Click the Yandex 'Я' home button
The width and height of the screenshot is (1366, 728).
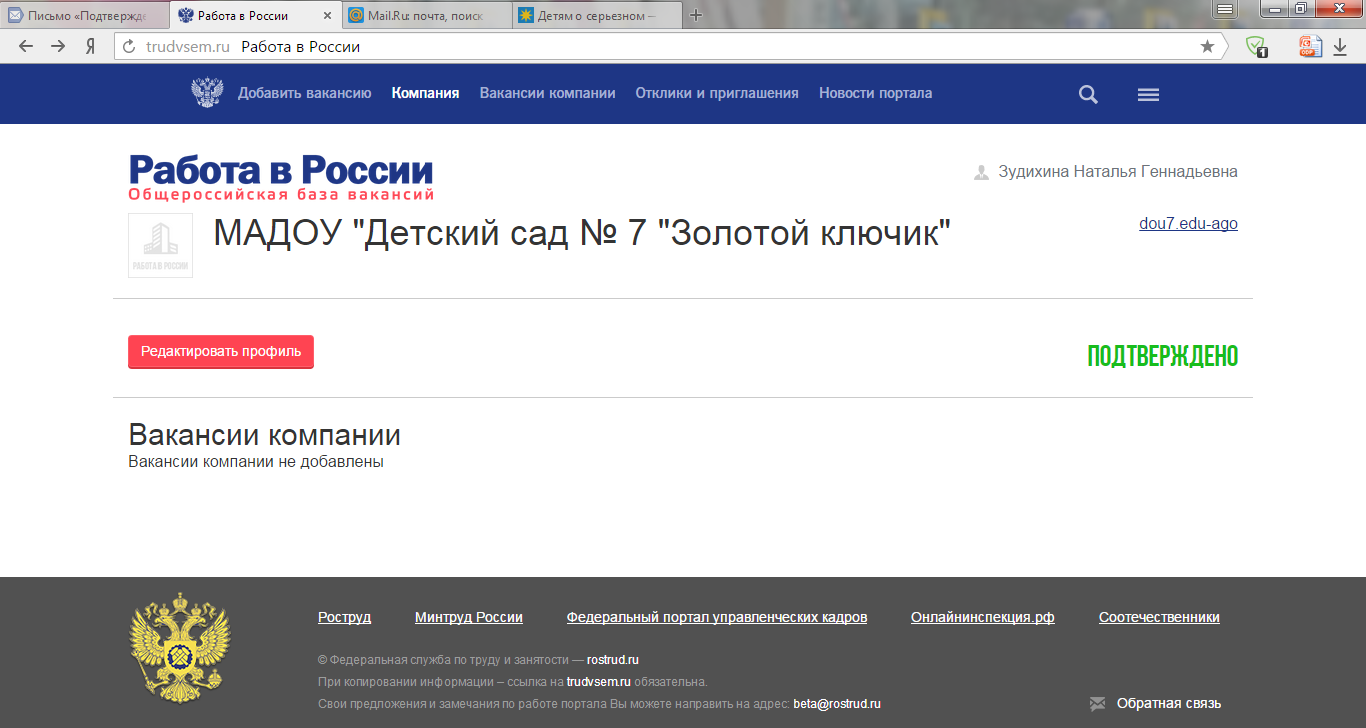click(90, 47)
